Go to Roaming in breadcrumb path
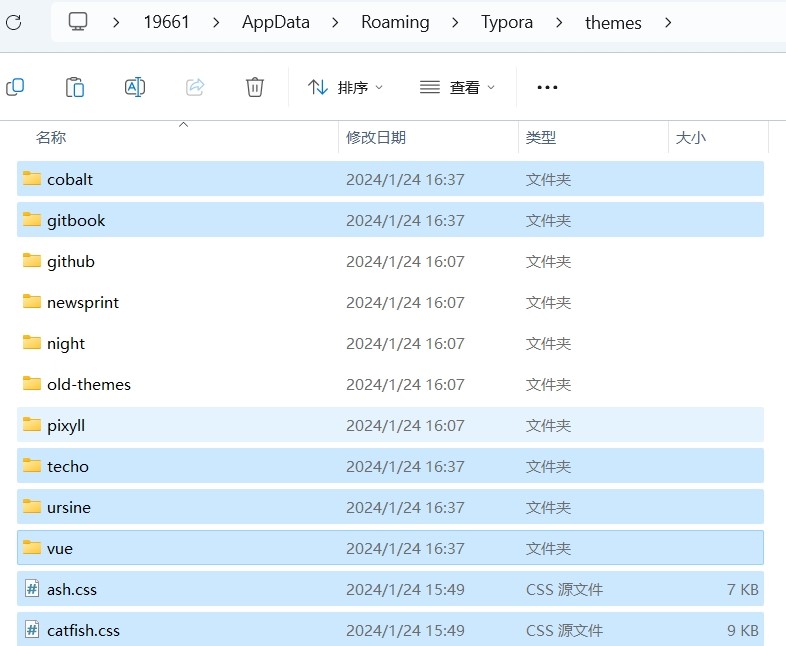786x646 pixels. coord(395,22)
